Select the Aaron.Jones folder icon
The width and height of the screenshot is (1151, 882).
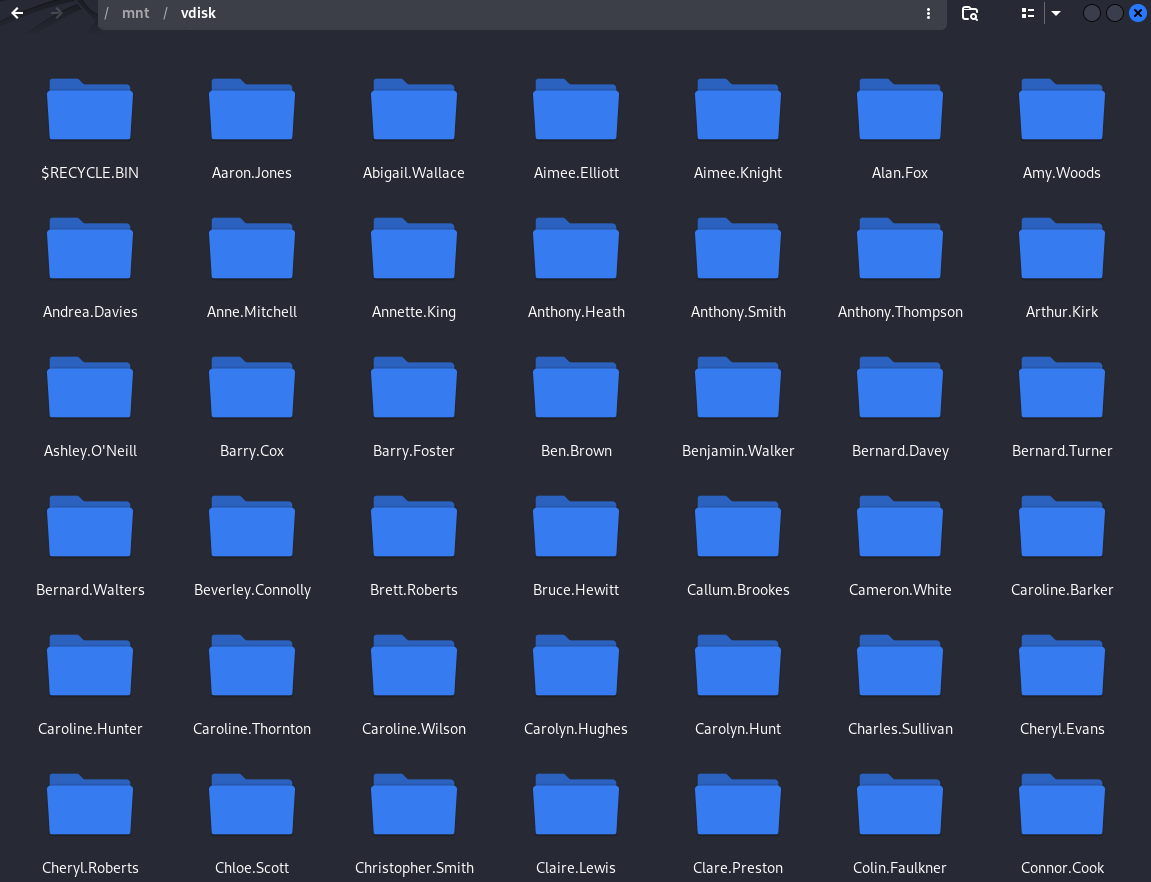(x=252, y=109)
